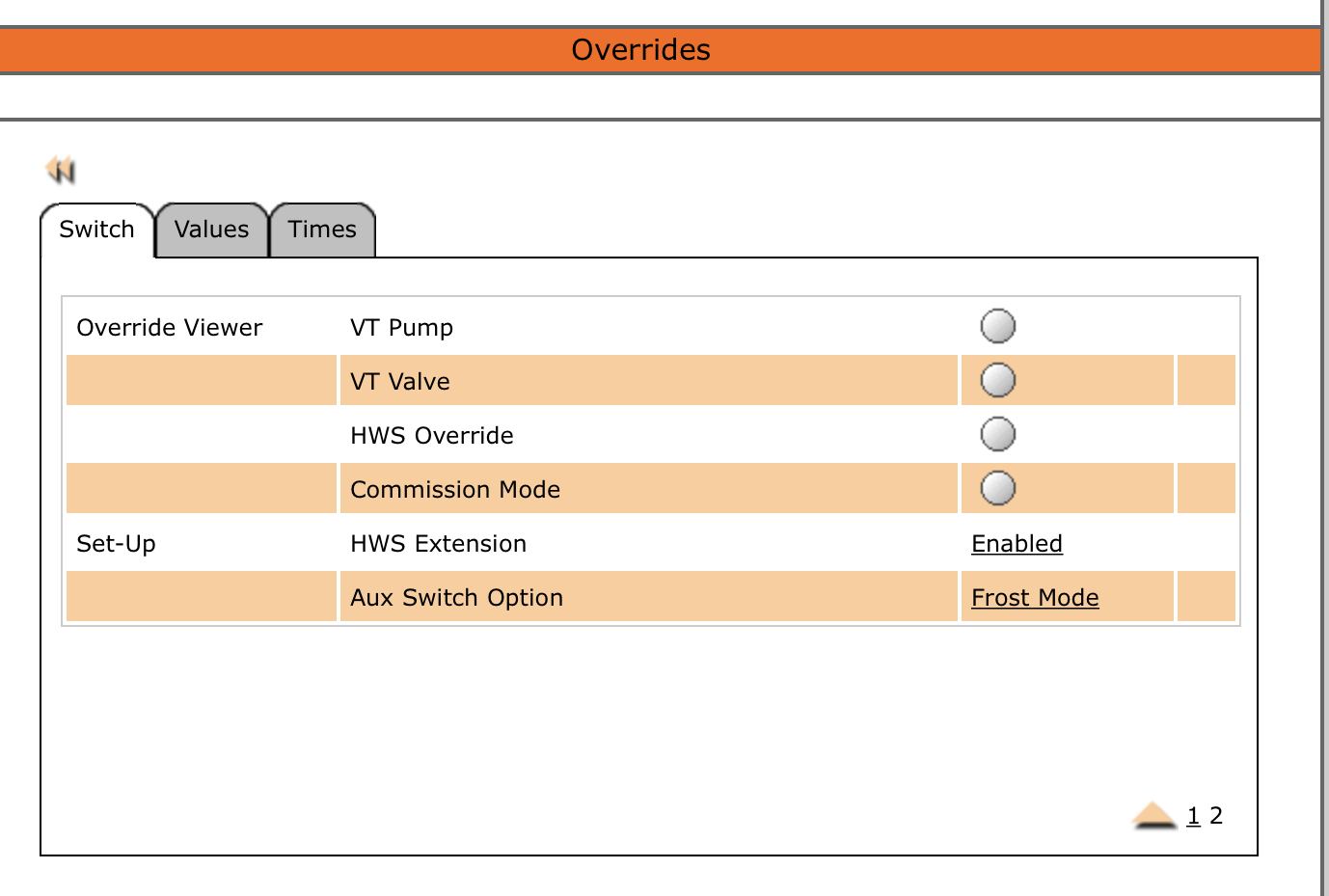
Task: Click the Frost Mode link
Action: (1035, 598)
